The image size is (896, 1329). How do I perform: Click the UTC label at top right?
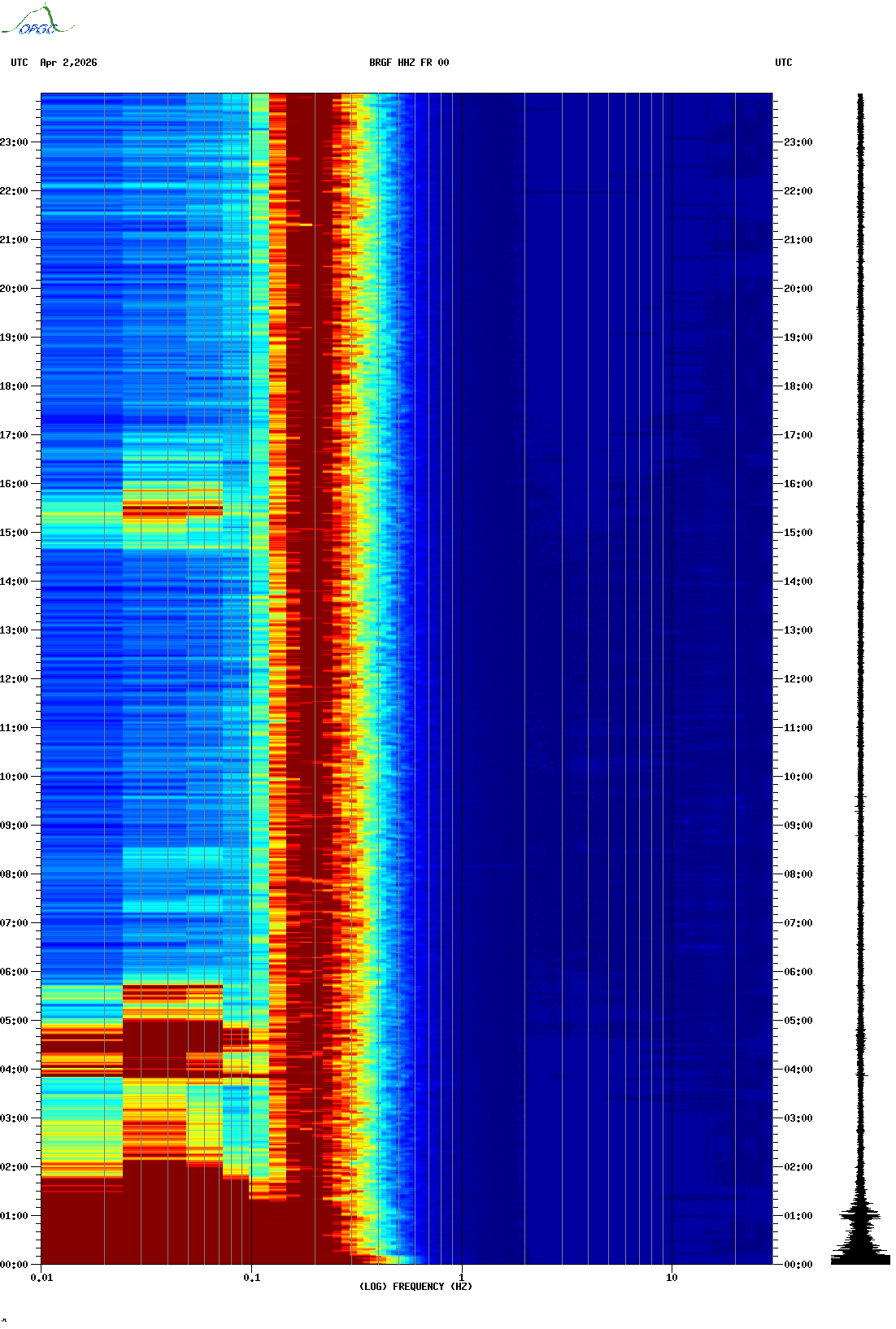point(783,63)
